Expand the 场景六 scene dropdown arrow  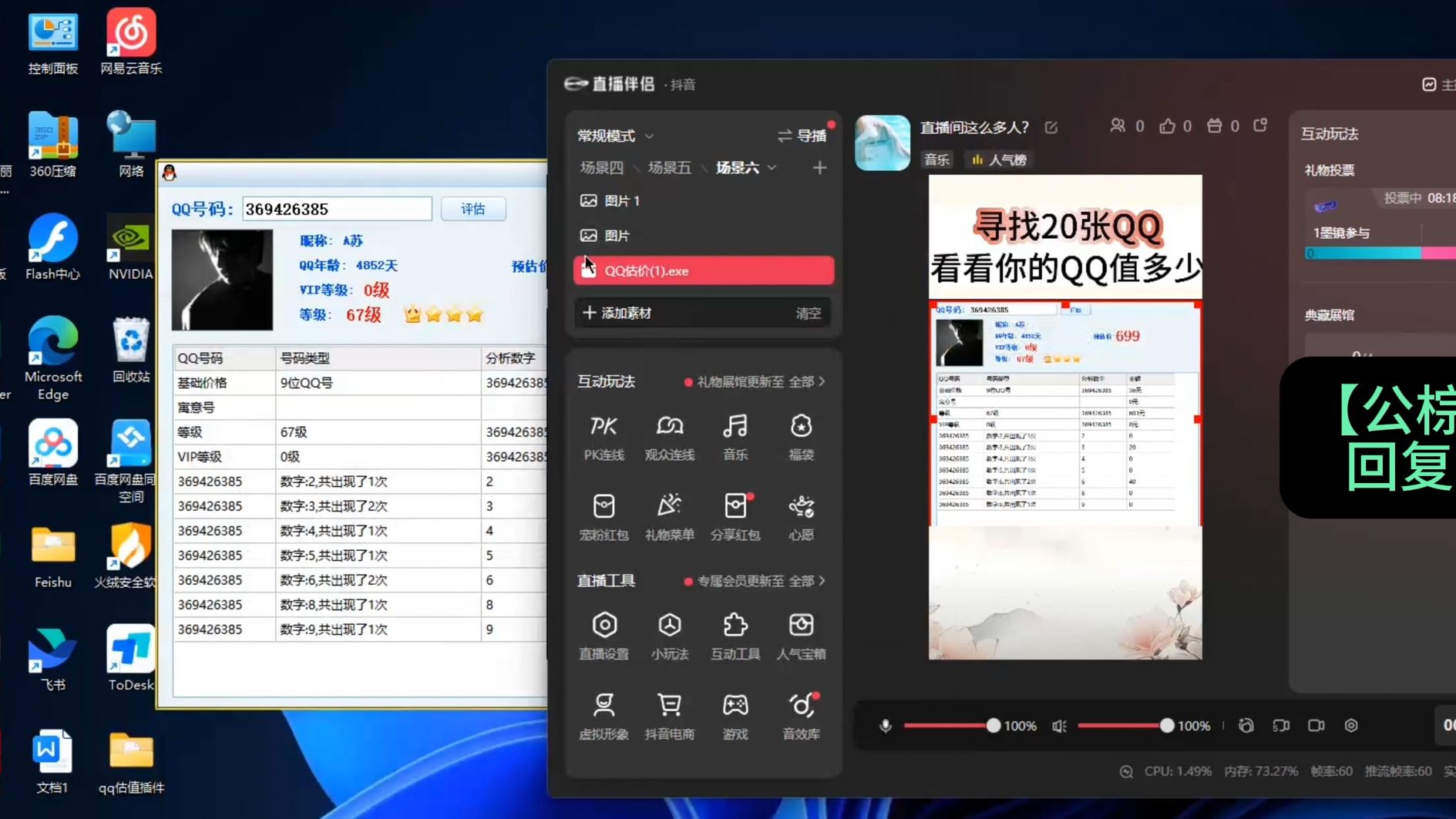point(772,167)
